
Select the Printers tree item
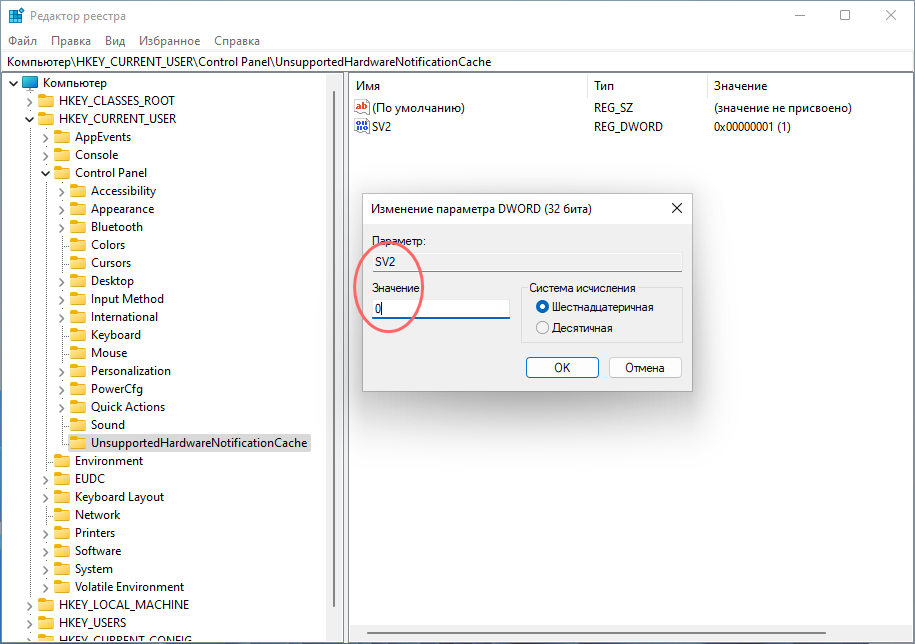(x=95, y=533)
